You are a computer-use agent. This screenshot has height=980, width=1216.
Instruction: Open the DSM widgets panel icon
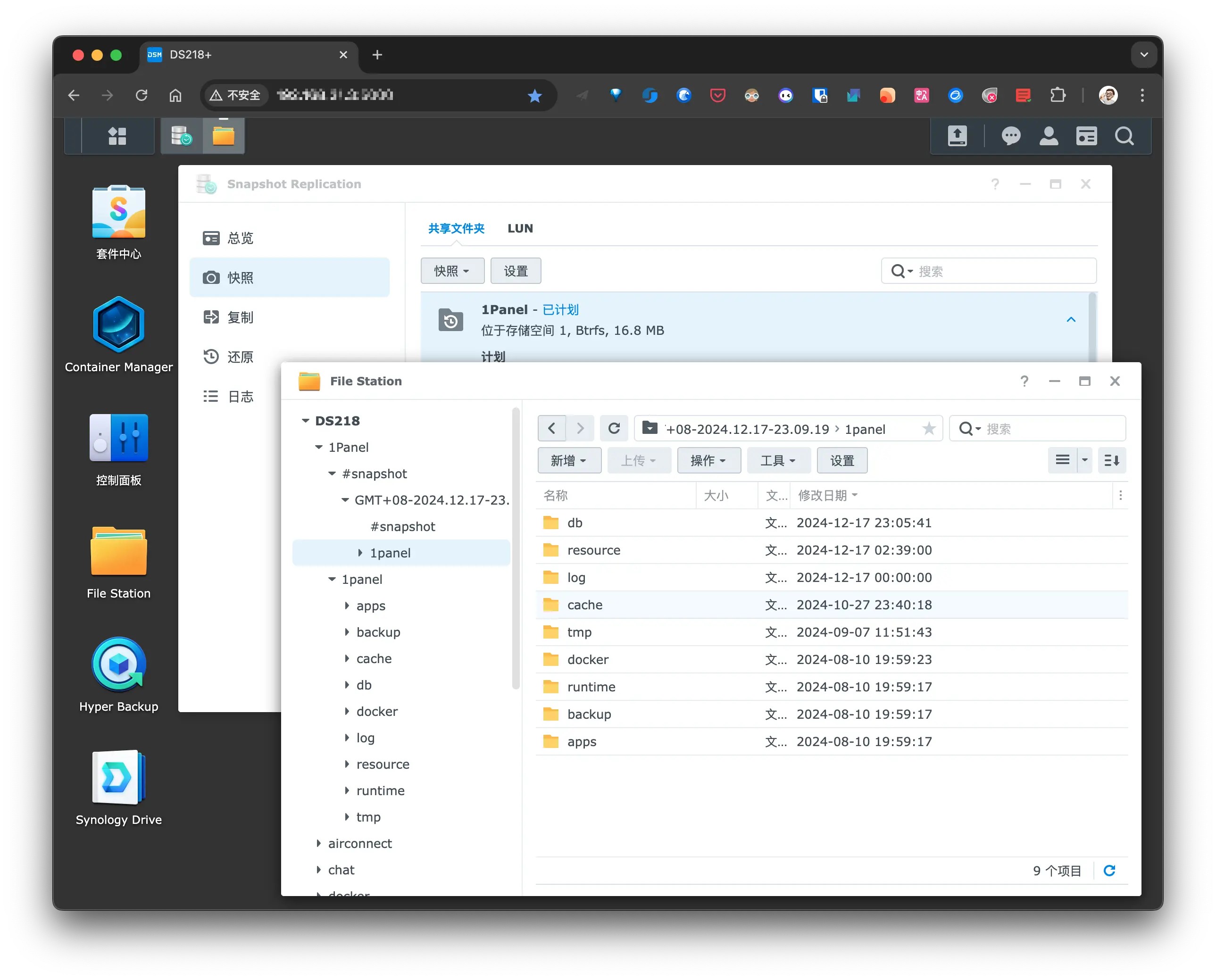click(1086, 136)
